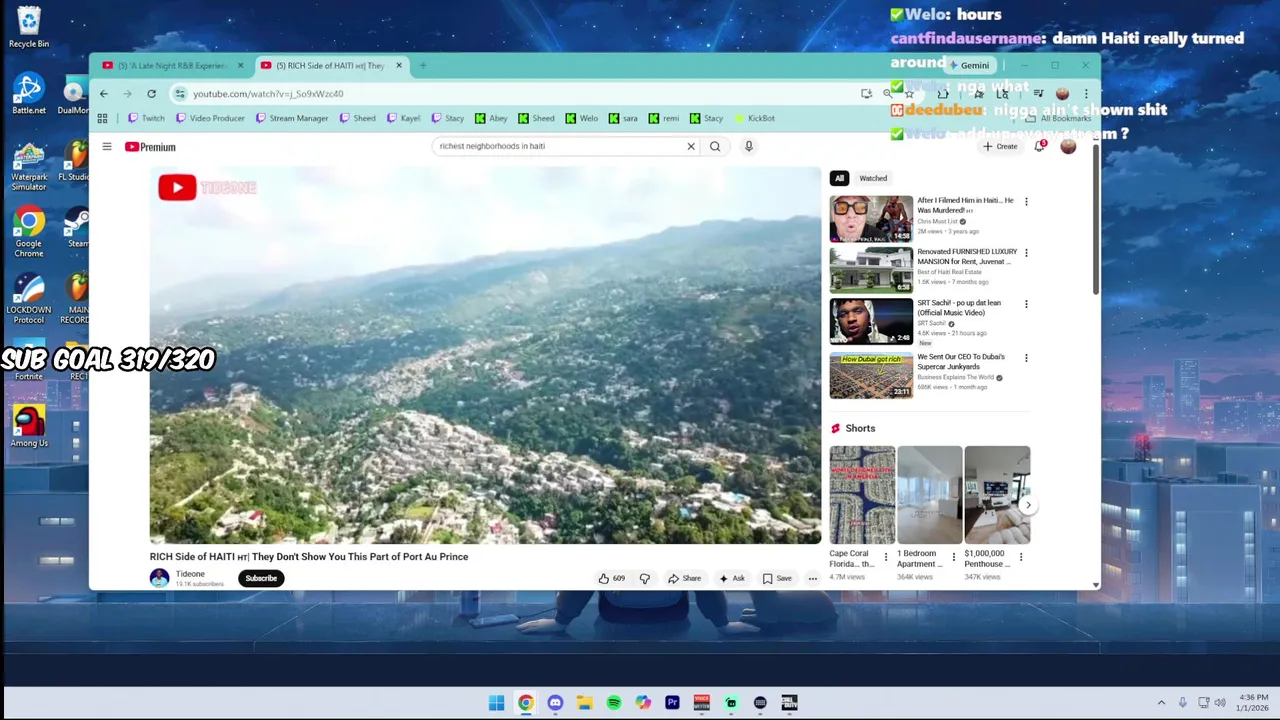Clear the search query with the X

click(x=690, y=146)
